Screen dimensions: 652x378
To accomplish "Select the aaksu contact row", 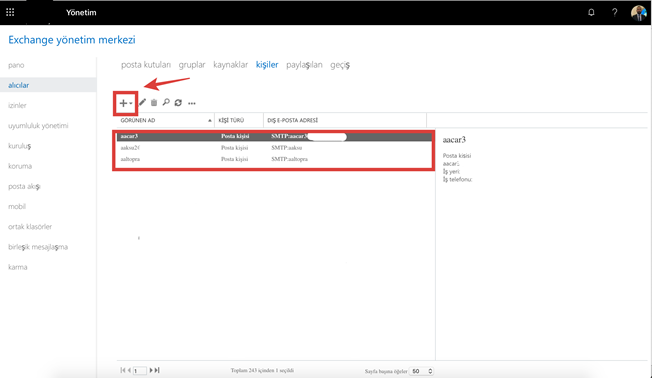I will (274, 148).
